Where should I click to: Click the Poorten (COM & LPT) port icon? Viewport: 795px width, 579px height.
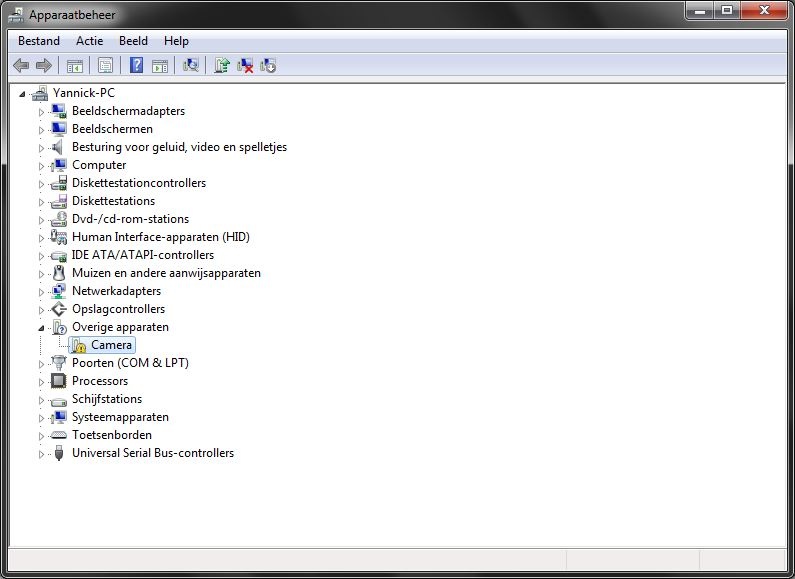coord(59,363)
